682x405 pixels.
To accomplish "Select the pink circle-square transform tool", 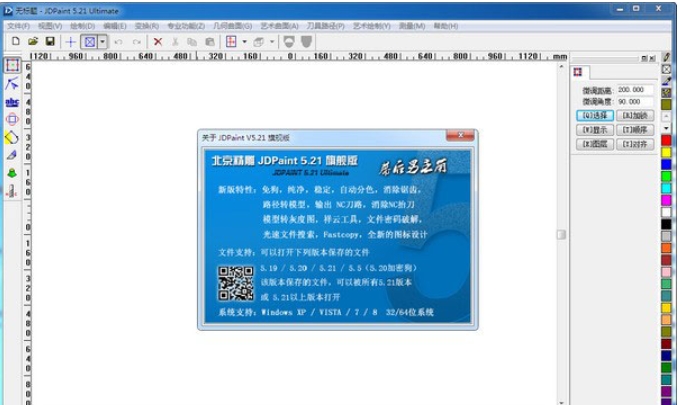I will click(12, 119).
